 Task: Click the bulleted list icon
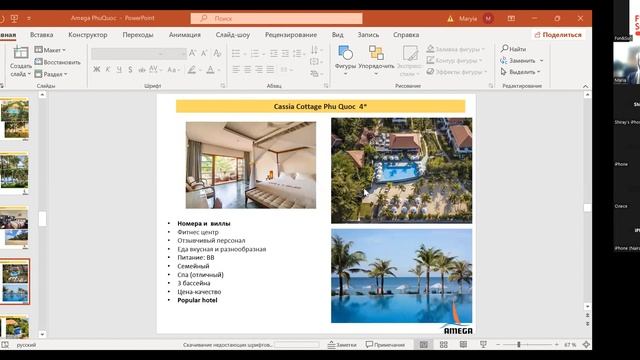236,53
